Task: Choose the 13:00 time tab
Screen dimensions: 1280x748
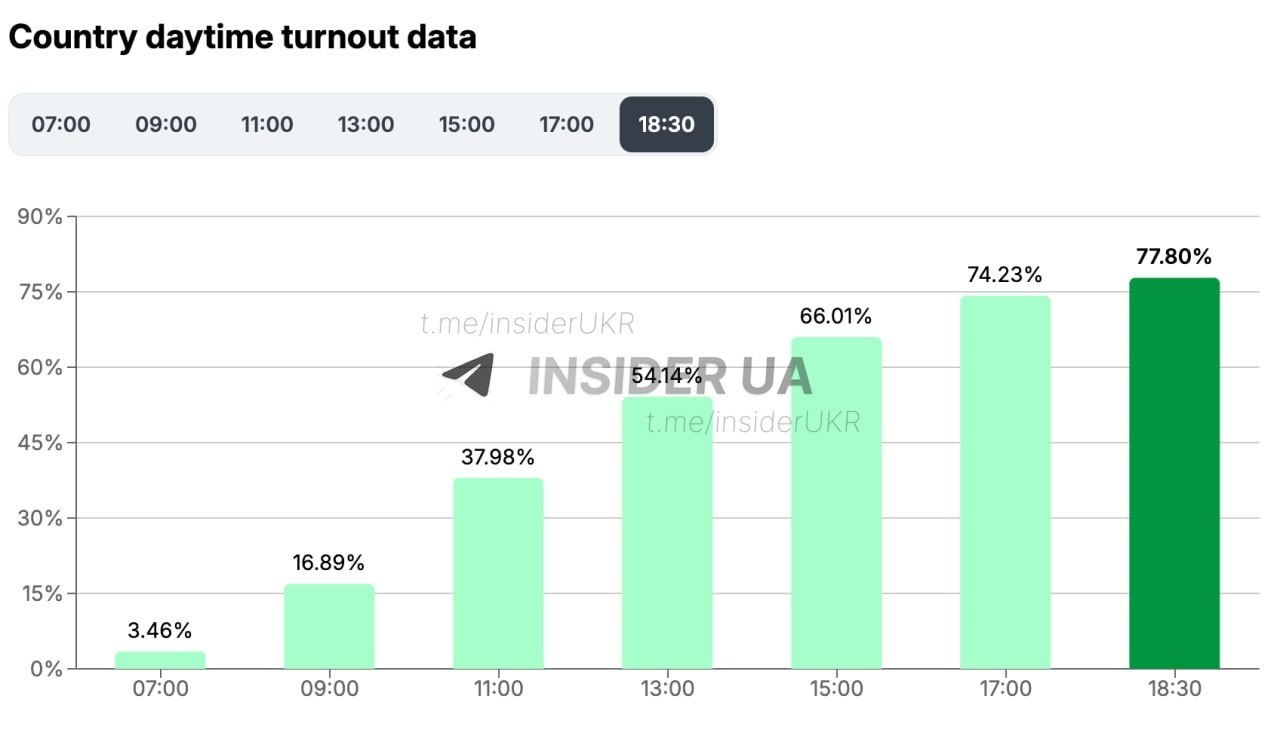Action: coord(365,125)
